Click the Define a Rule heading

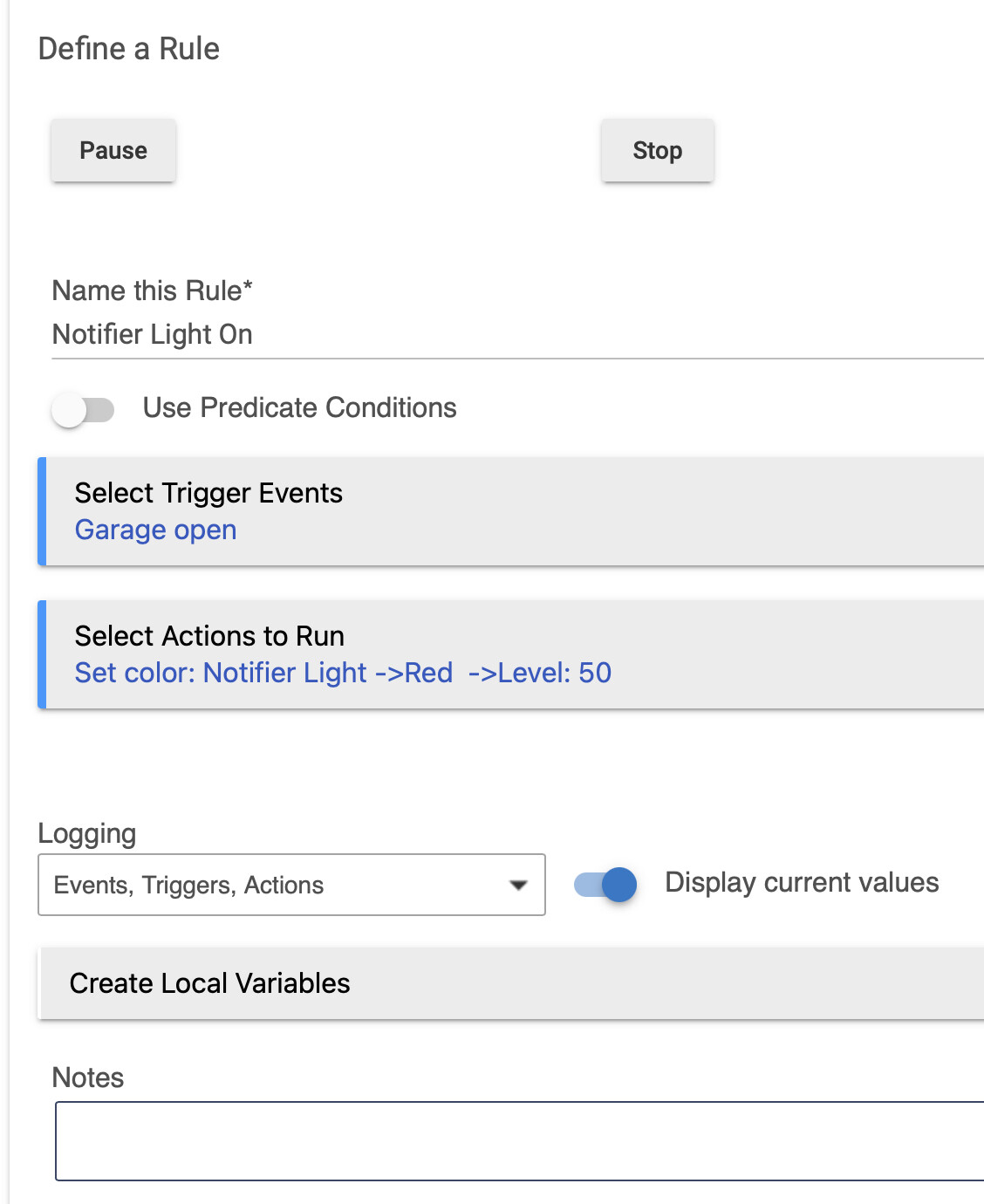[129, 49]
